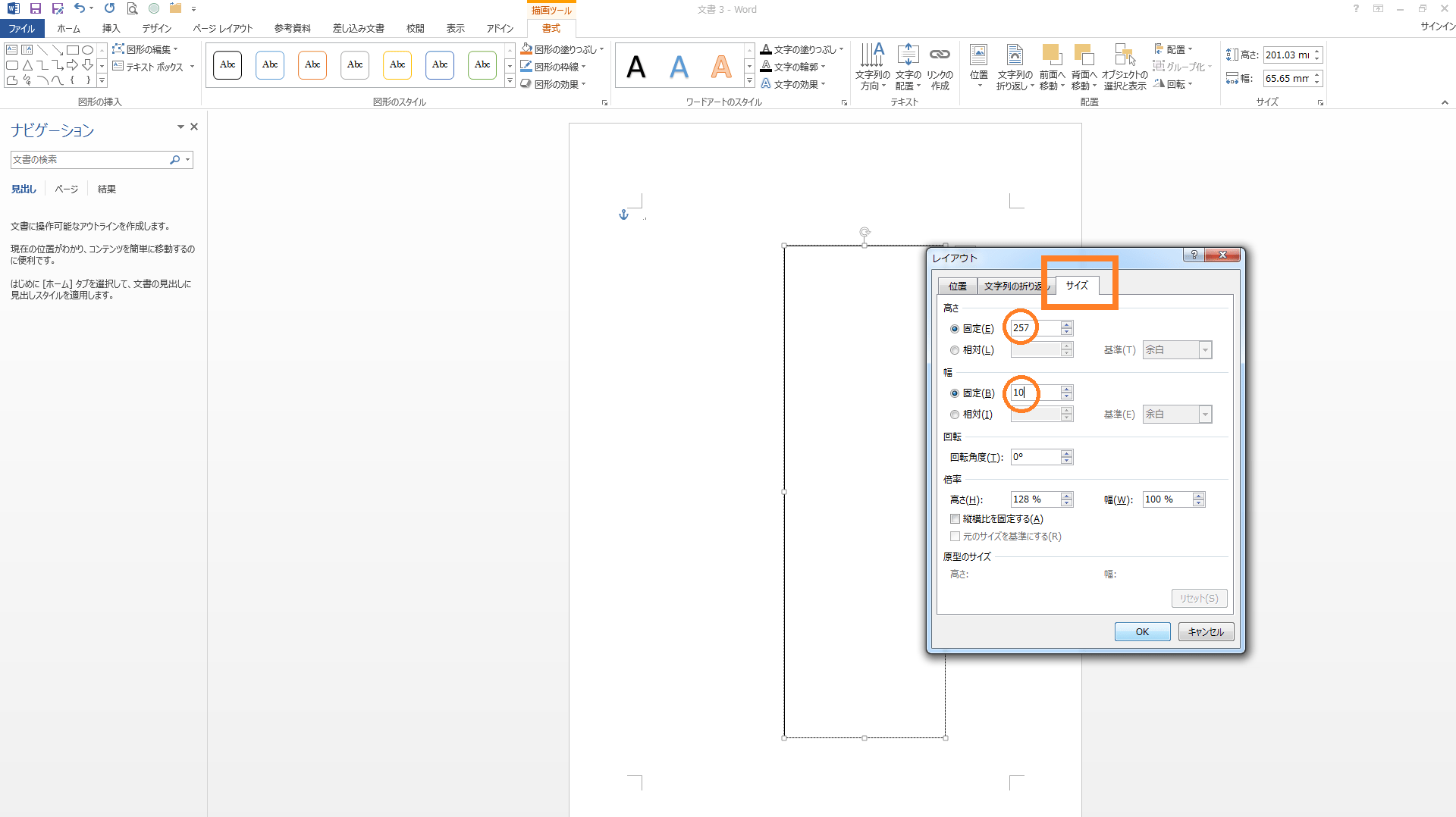Screen dimensions: 1456x817
Task: Click Align Text (文字の配置) icon
Action: pos(908,67)
